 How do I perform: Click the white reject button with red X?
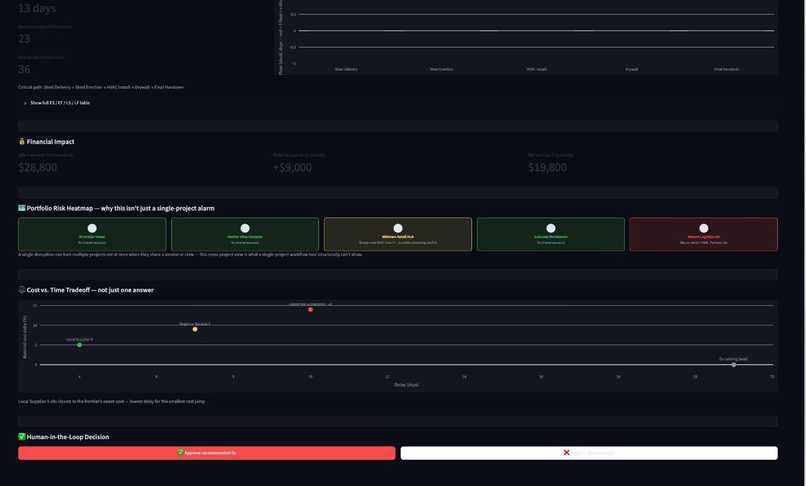[x=589, y=453]
